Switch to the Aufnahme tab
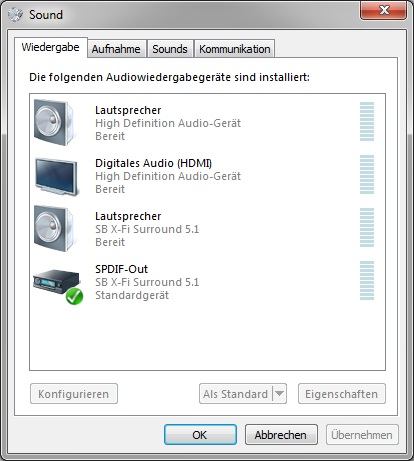Image resolution: width=414 pixels, height=461 pixels. pyautogui.click(x=116, y=49)
